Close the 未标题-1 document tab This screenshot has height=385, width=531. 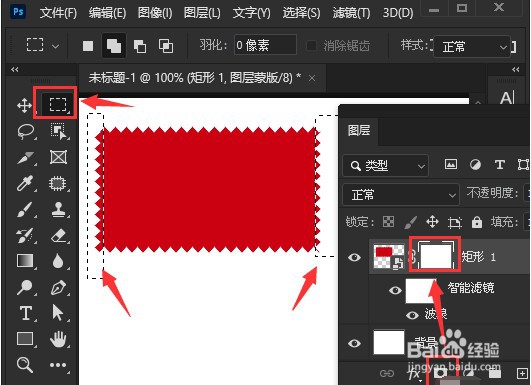click(312, 78)
